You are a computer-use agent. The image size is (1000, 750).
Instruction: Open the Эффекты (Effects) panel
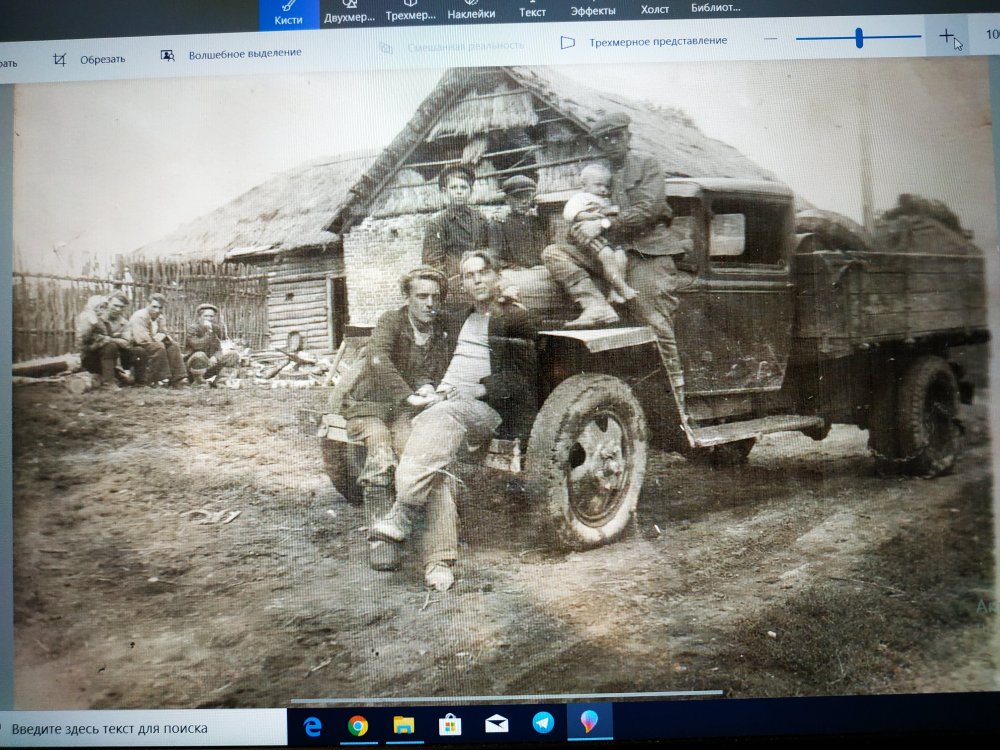tap(593, 10)
